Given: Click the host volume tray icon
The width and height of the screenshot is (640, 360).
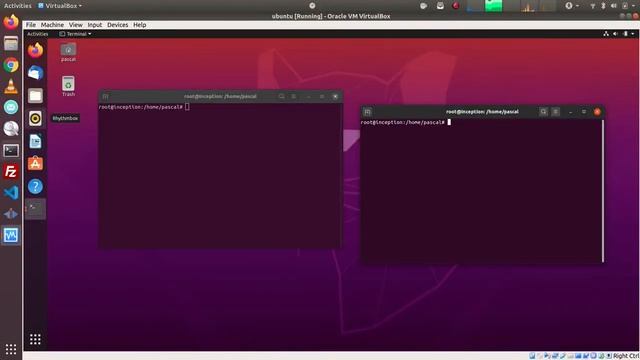Looking at the screenshot, I should point(614,6).
